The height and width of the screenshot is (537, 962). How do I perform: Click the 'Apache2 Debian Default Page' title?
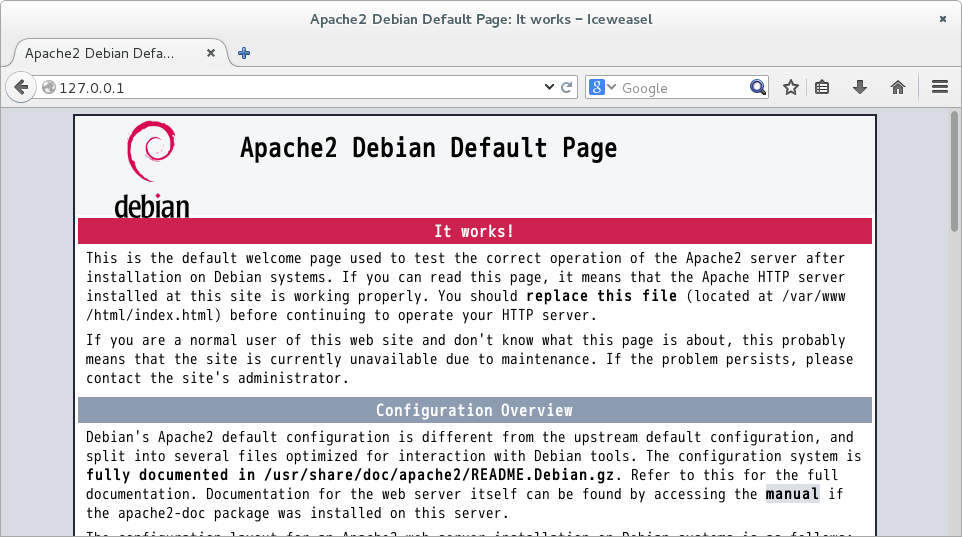(x=428, y=148)
